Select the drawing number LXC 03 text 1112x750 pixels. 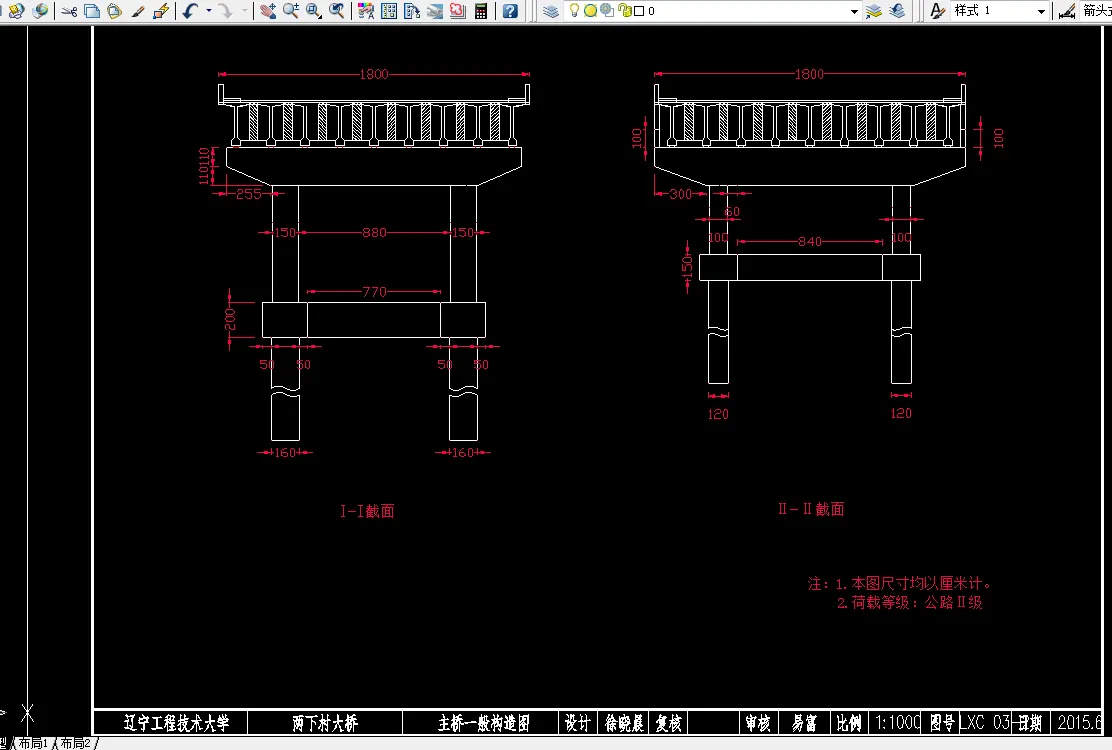pos(984,723)
